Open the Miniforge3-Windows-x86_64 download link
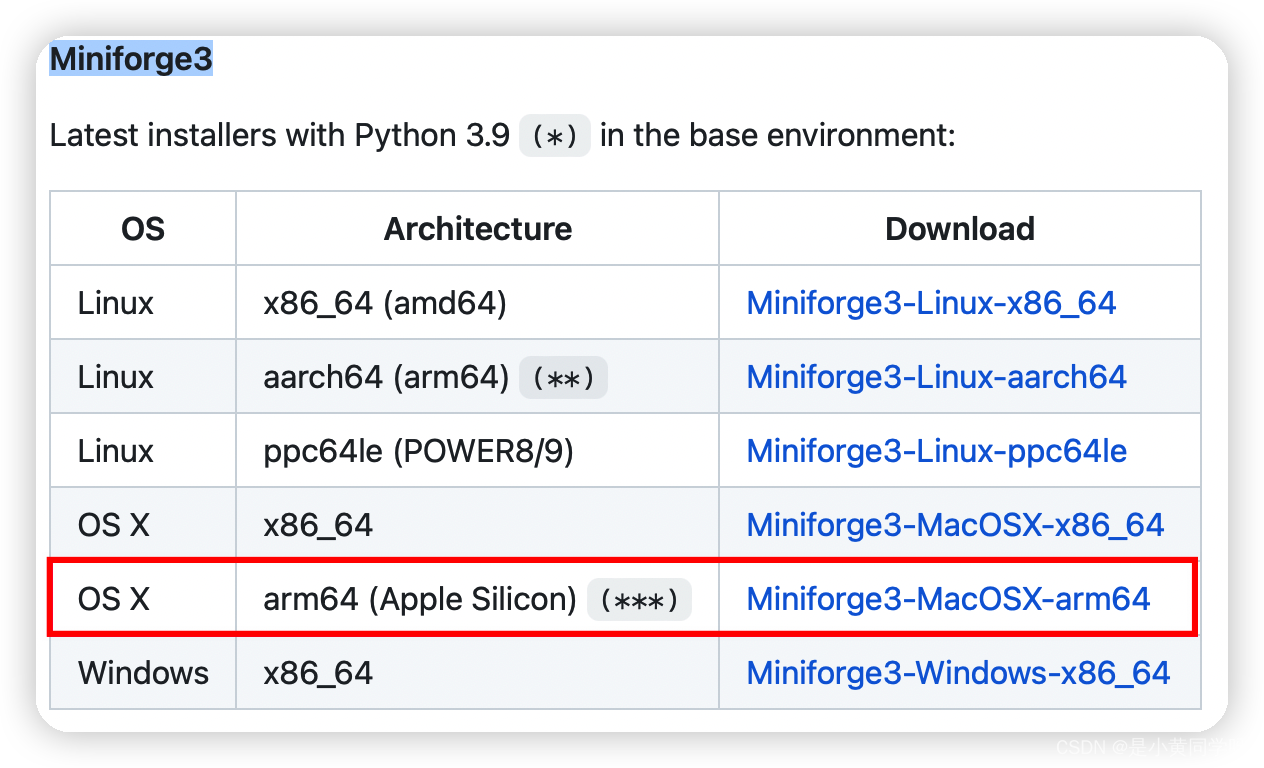Viewport: 1264px width, 768px height. coord(958,673)
